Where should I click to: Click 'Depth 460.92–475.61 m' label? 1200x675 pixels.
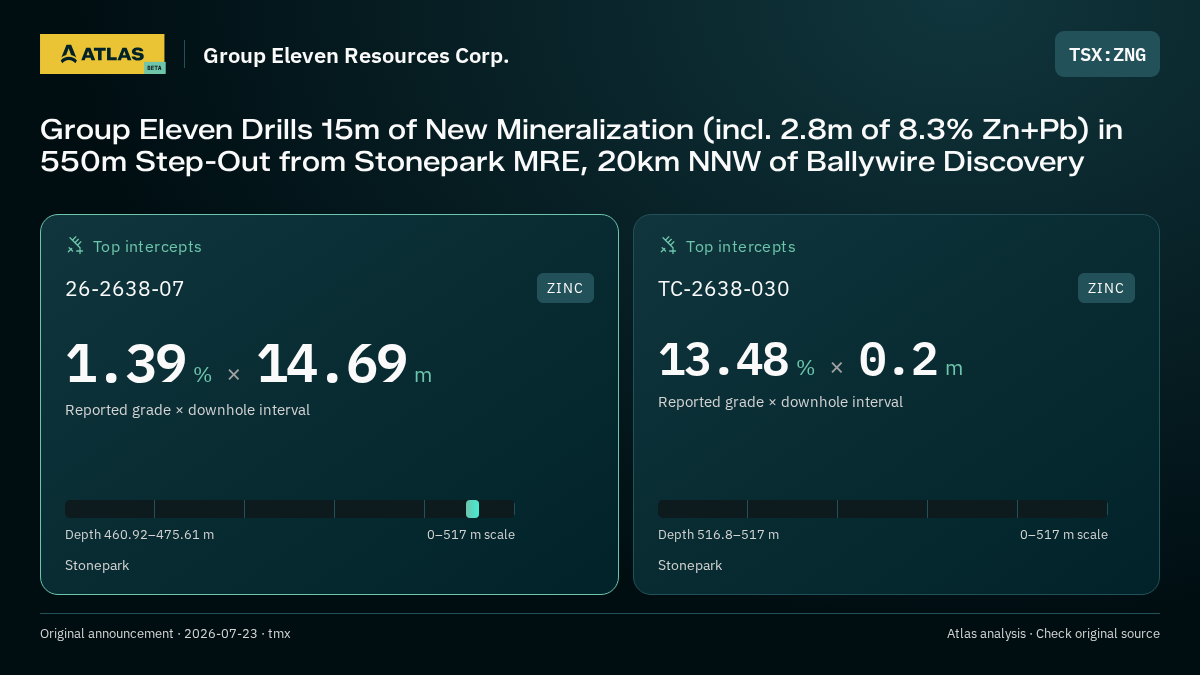pos(139,535)
